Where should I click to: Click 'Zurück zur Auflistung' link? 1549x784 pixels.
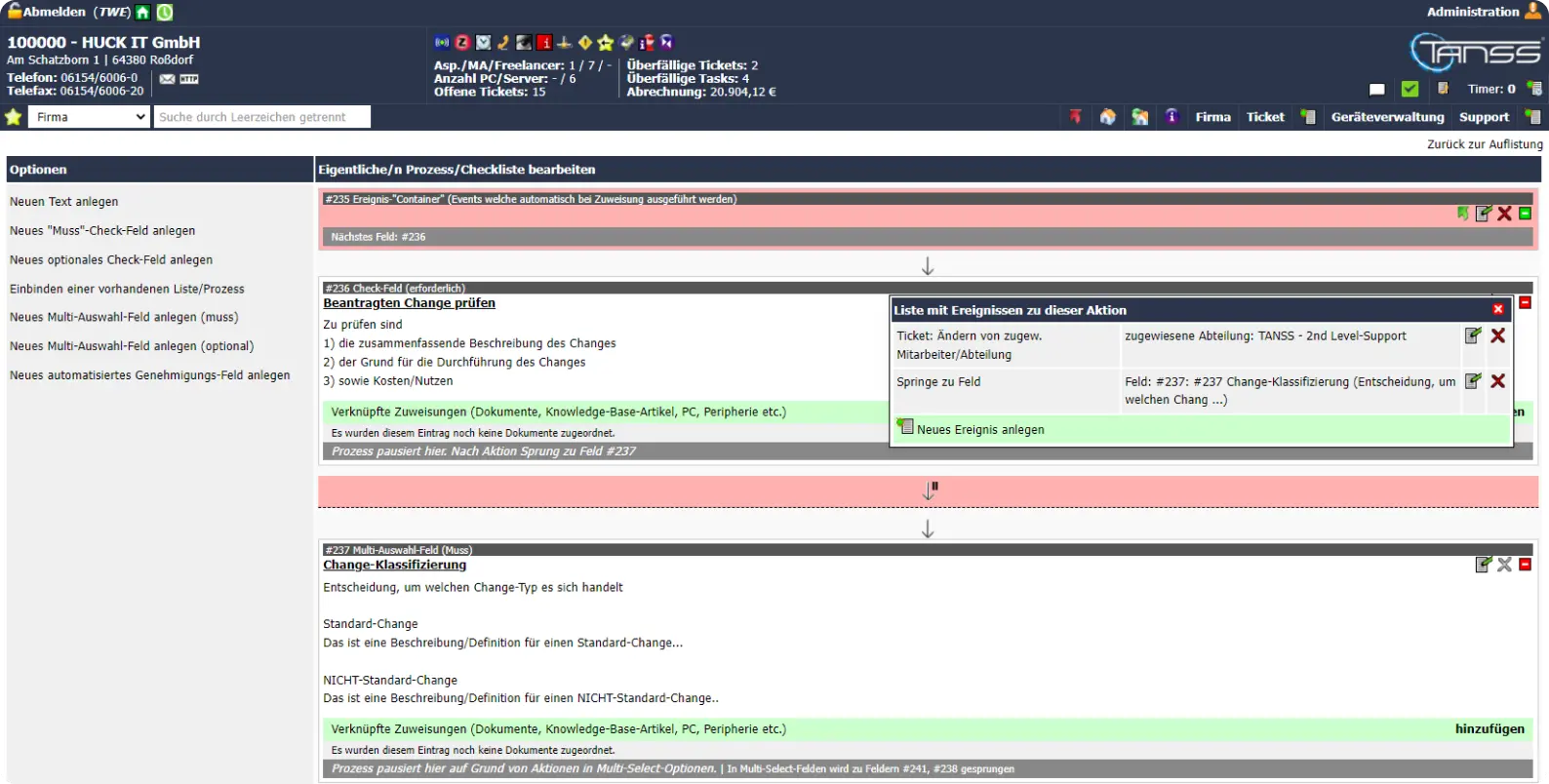pos(1485,144)
